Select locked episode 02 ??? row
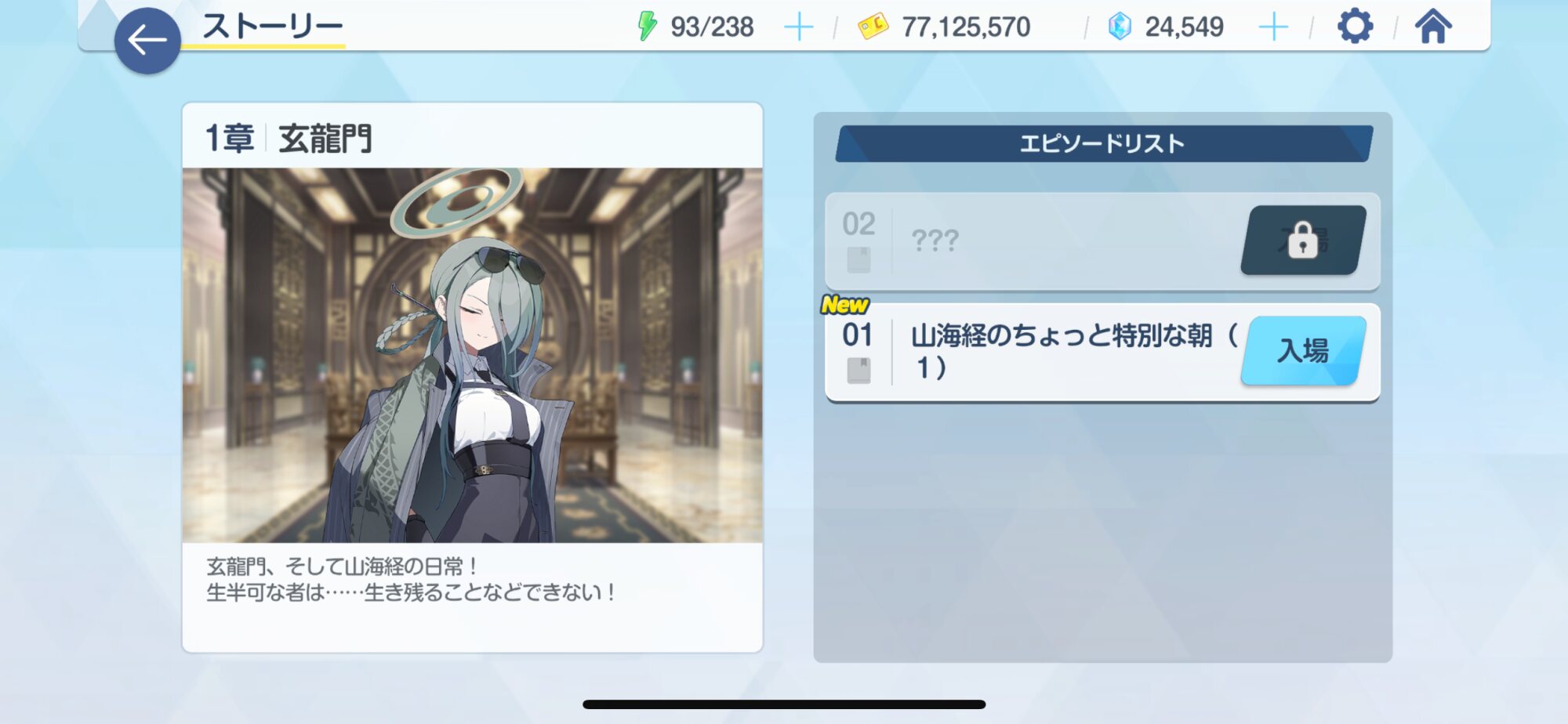Image resolution: width=1568 pixels, height=724 pixels. pos(1102,241)
